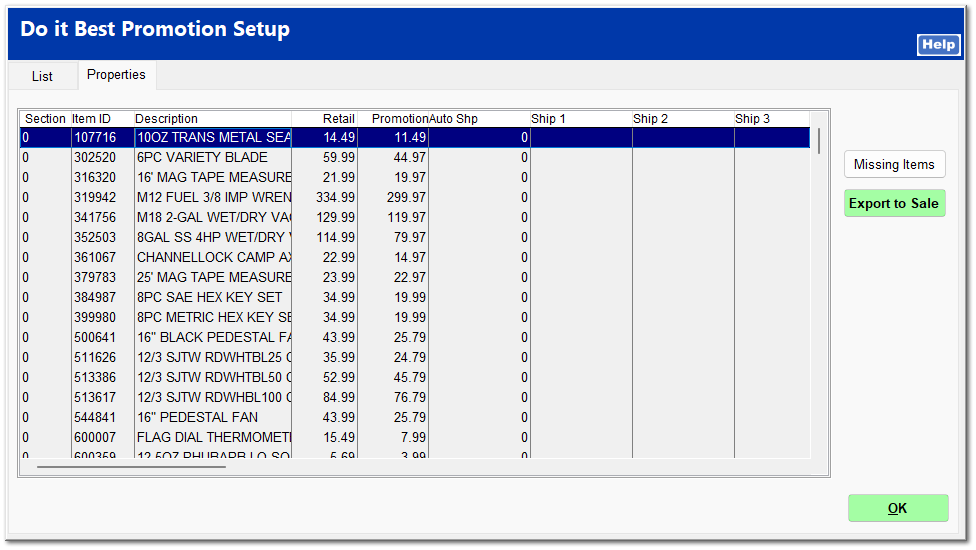The width and height of the screenshot is (976, 550).
Task: Click the Retail column header
Action: pyautogui.click(x=324, y=119)
